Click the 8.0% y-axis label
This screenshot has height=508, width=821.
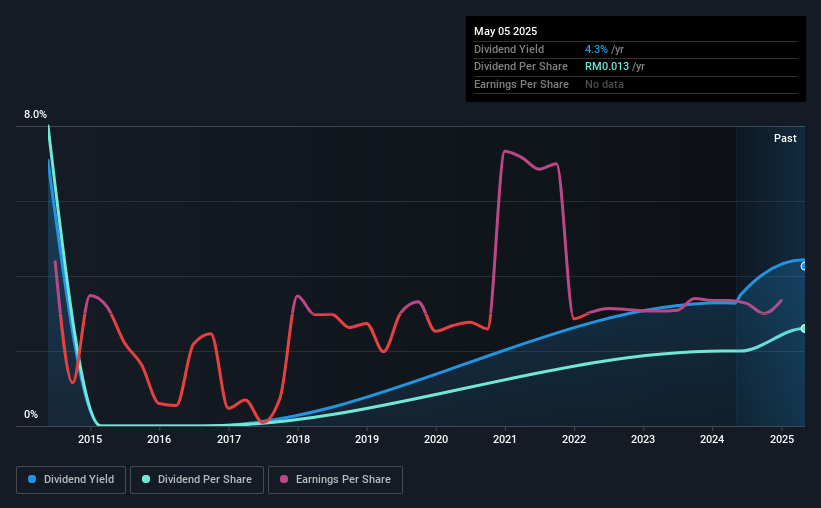[35, 114]
